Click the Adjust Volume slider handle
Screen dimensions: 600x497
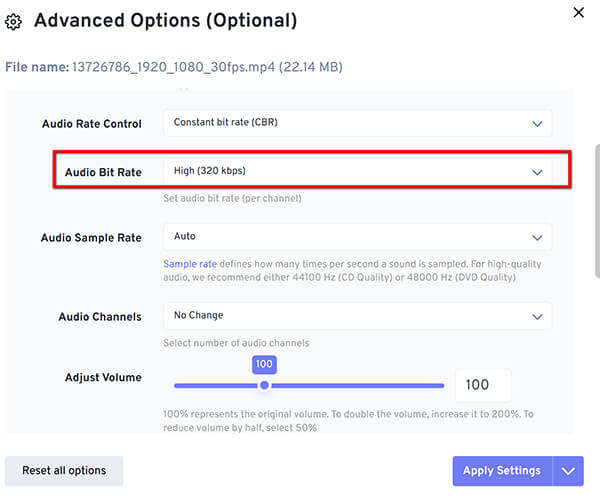point(264,385)
